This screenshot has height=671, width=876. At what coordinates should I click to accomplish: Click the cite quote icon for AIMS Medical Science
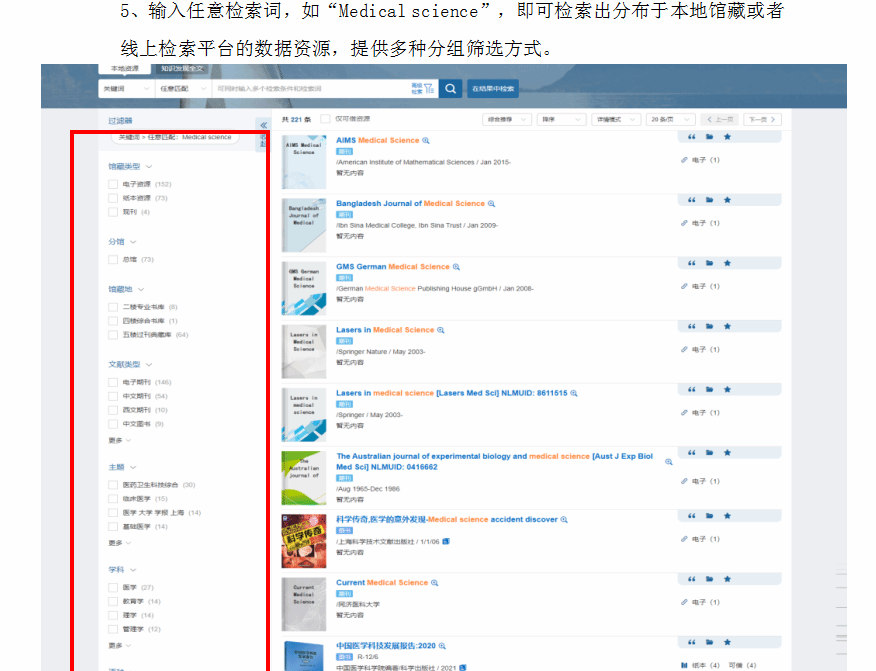(x=690, y=136)
